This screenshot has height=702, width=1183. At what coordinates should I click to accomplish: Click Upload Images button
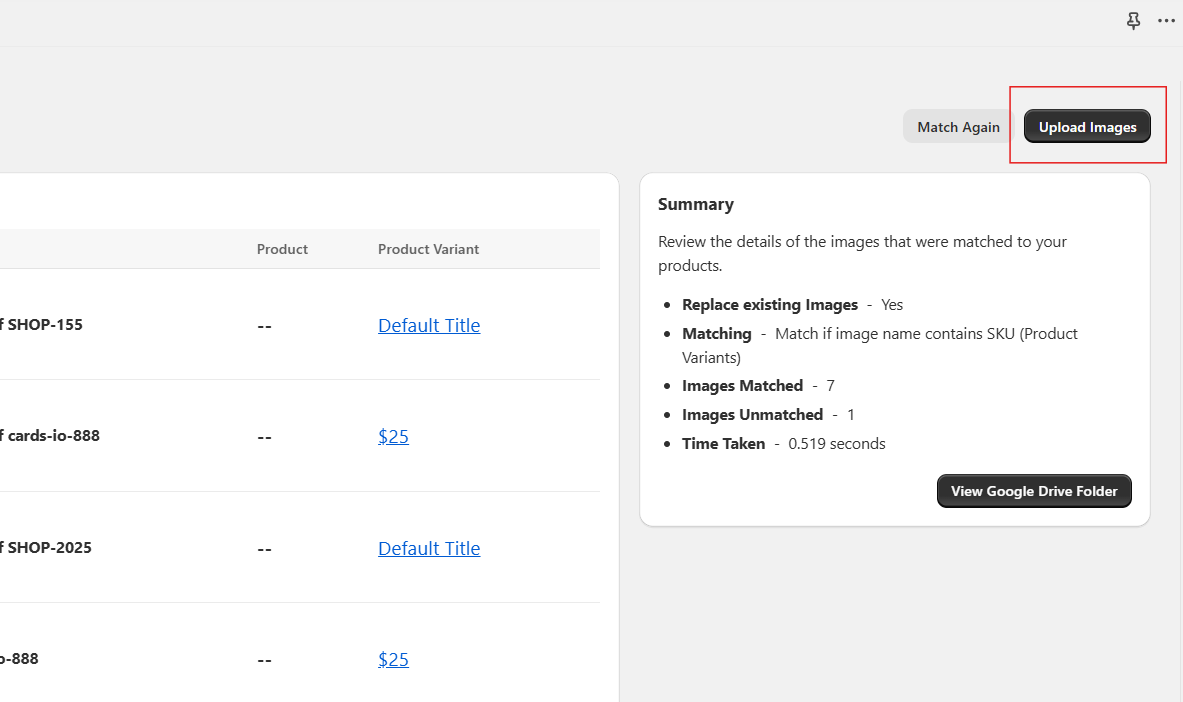click(x=1087, y=126)
